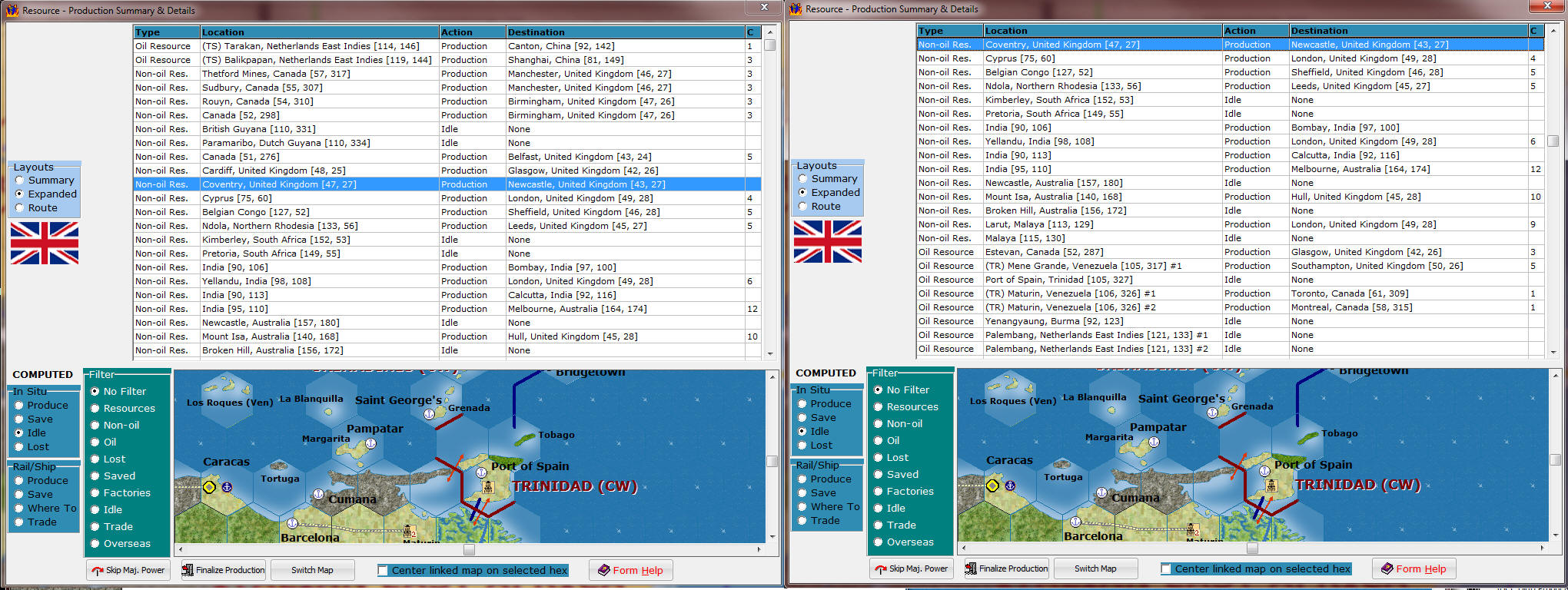
Task: Click Switch Map button in right window
Action: point(1095,568)
